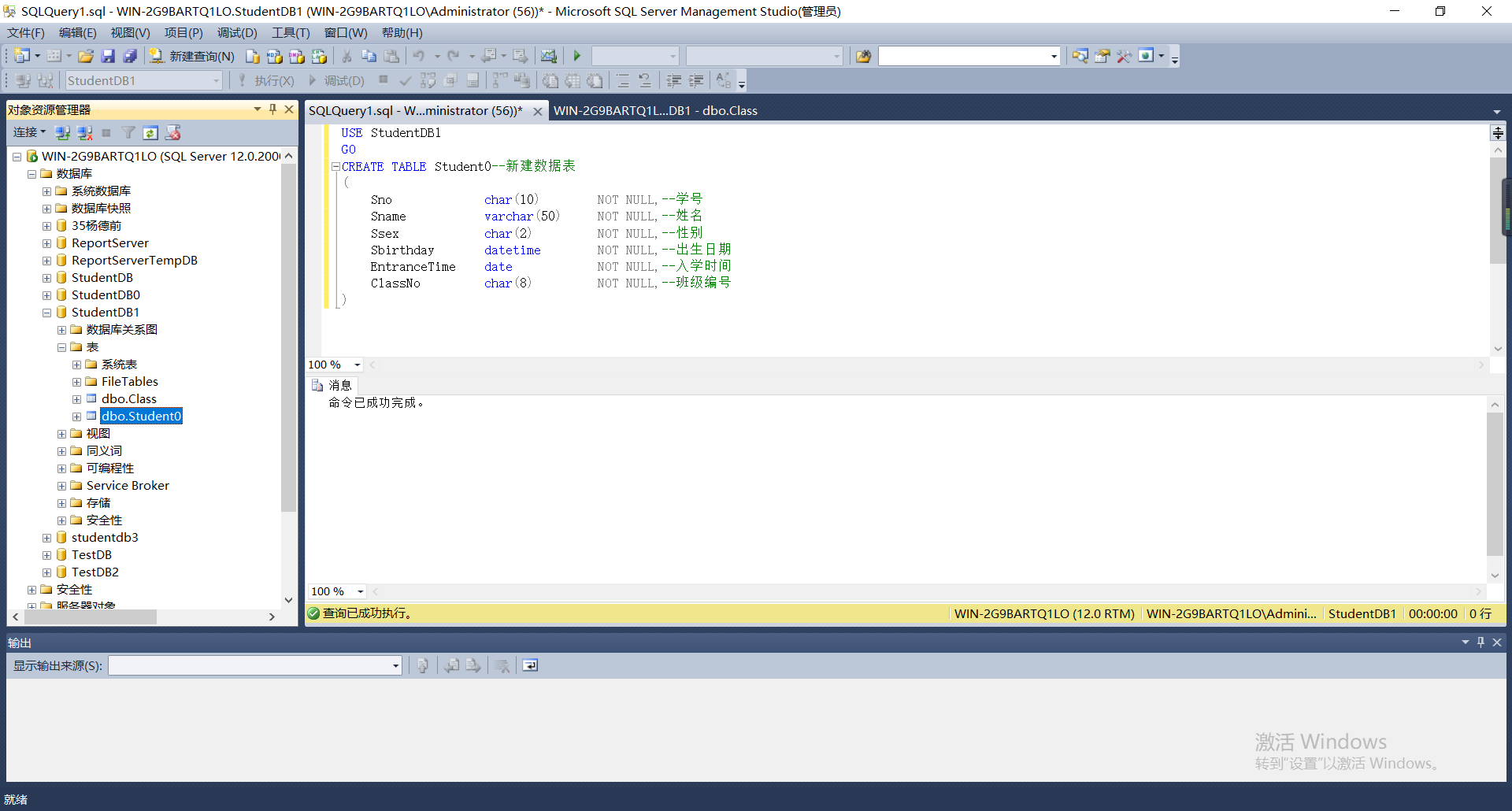Click the Properties Window icon
1512x811 pixels.
(1102, 56)
